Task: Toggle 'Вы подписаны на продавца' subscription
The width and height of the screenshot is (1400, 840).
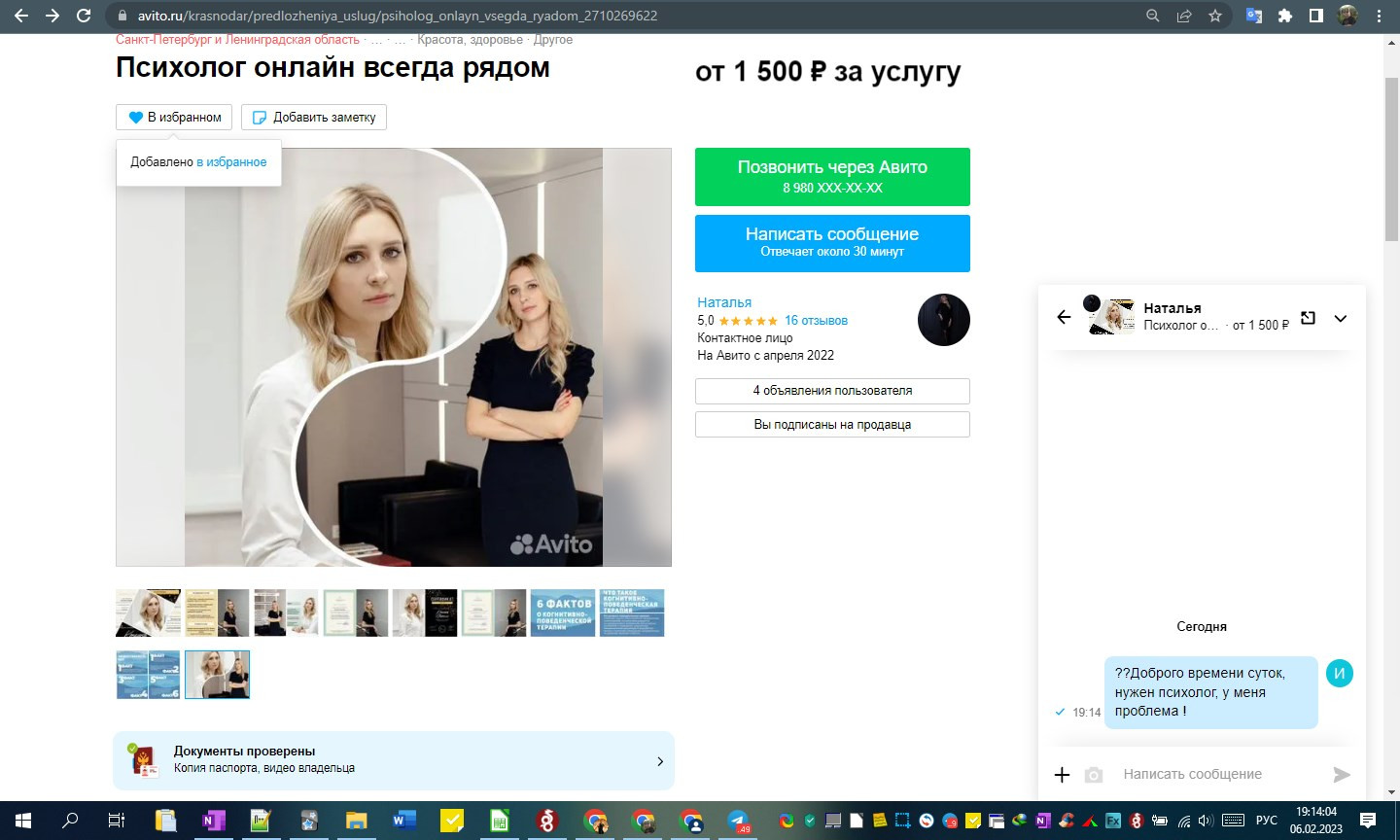Action: (x=832, y=424)
